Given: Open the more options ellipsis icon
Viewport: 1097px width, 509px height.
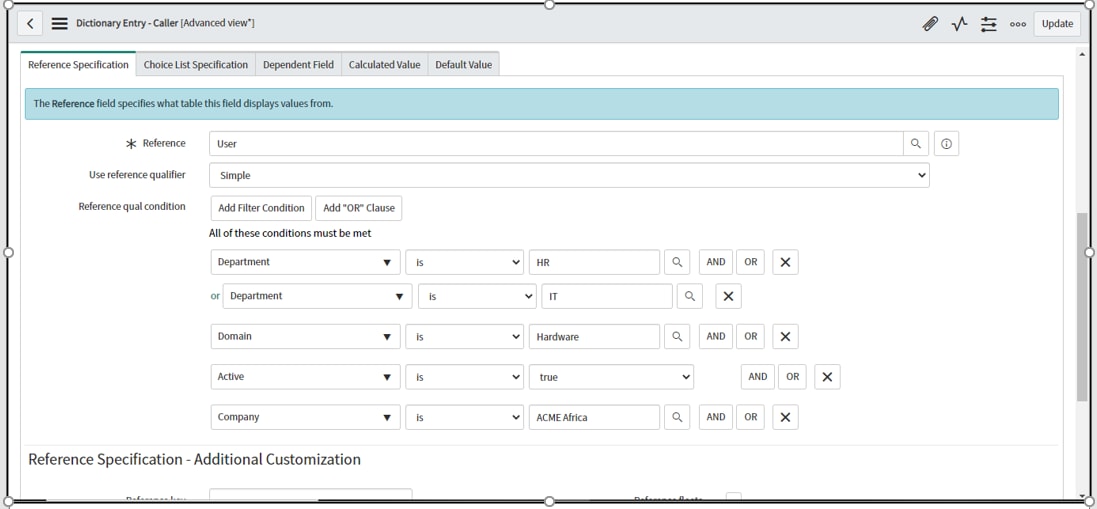Looking at the screenshot, I should click(x=1018, y=24).
